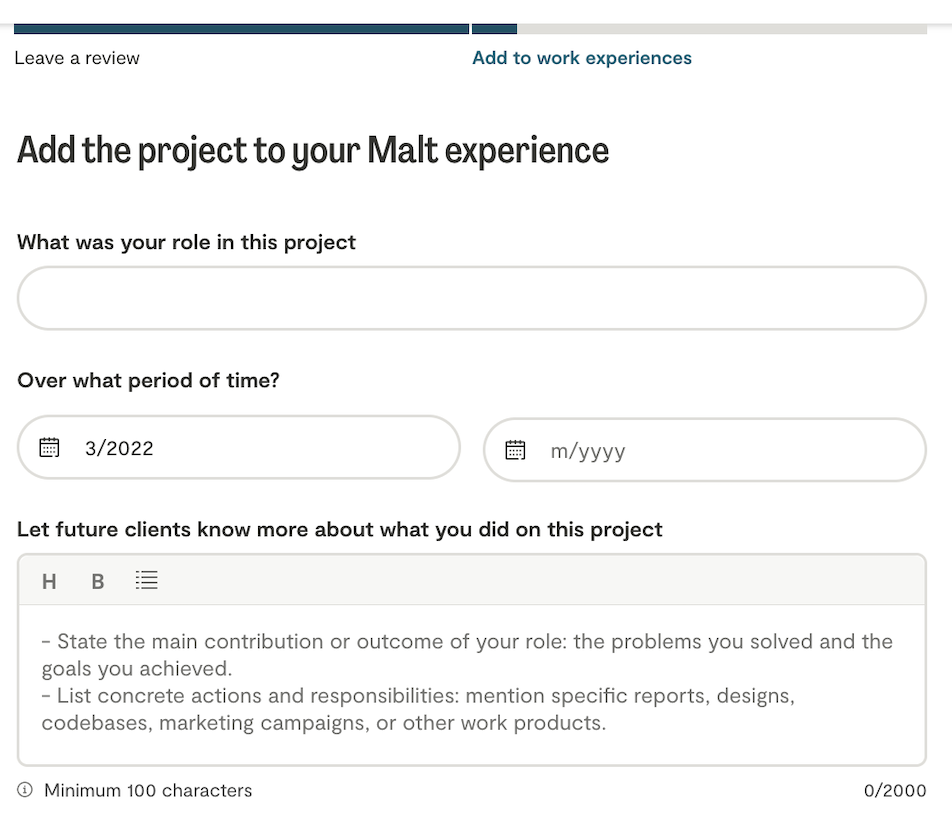
Task: Go to the Leave a review step
Action: pos(77,58)
